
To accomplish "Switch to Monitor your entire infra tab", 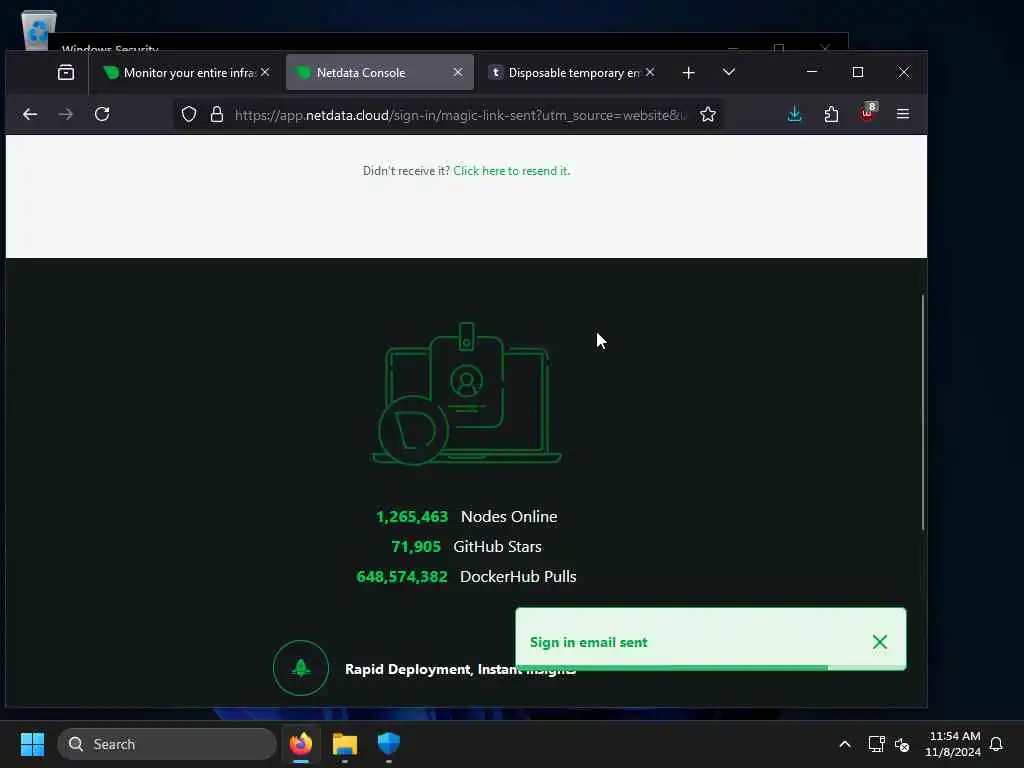I will pos(186,72).
